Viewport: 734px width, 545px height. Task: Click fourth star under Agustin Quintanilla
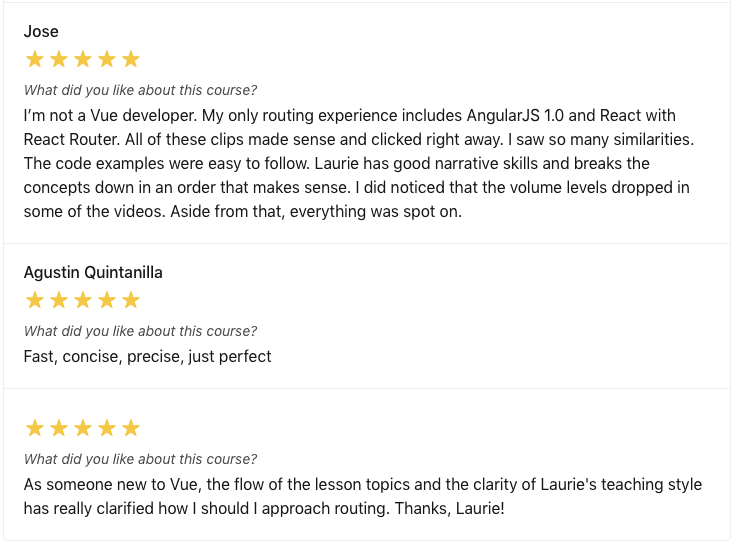pyautogui.click(x=107, y=300)
